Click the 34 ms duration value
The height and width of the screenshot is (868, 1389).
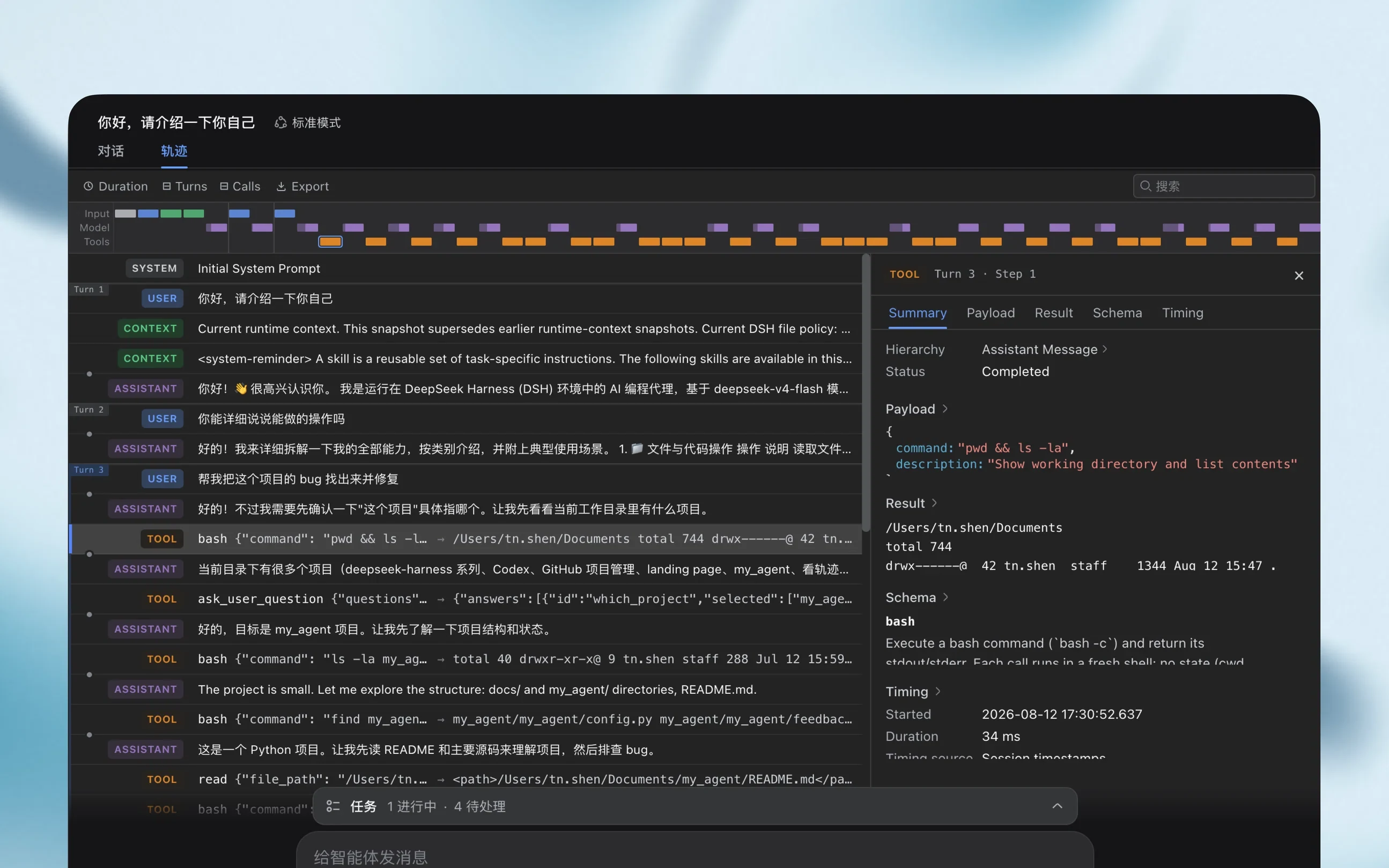click(x=1001, y=736)
